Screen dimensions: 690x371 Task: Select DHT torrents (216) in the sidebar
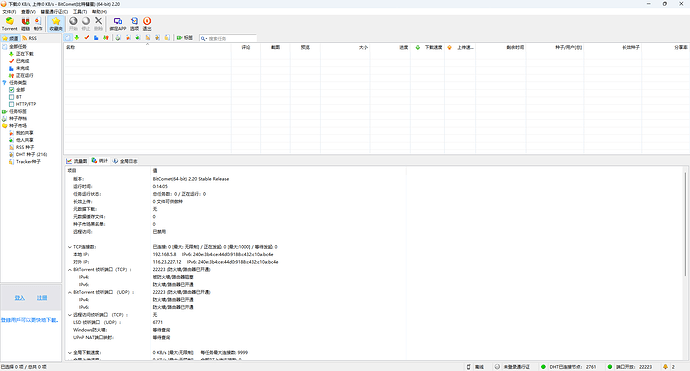pyautogui.click(x=31, y=154)
